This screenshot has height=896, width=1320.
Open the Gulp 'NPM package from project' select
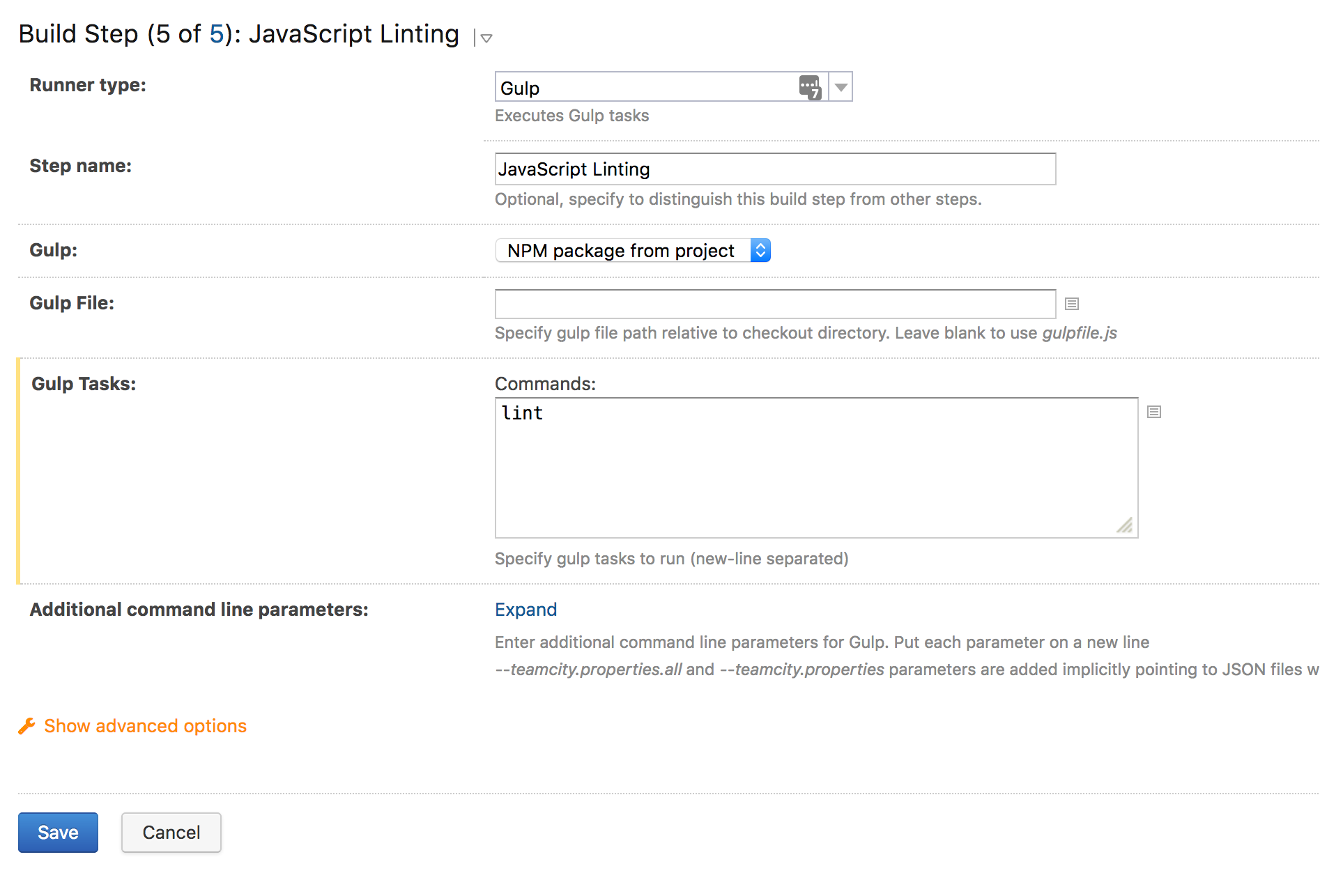(x=632, y=251)
